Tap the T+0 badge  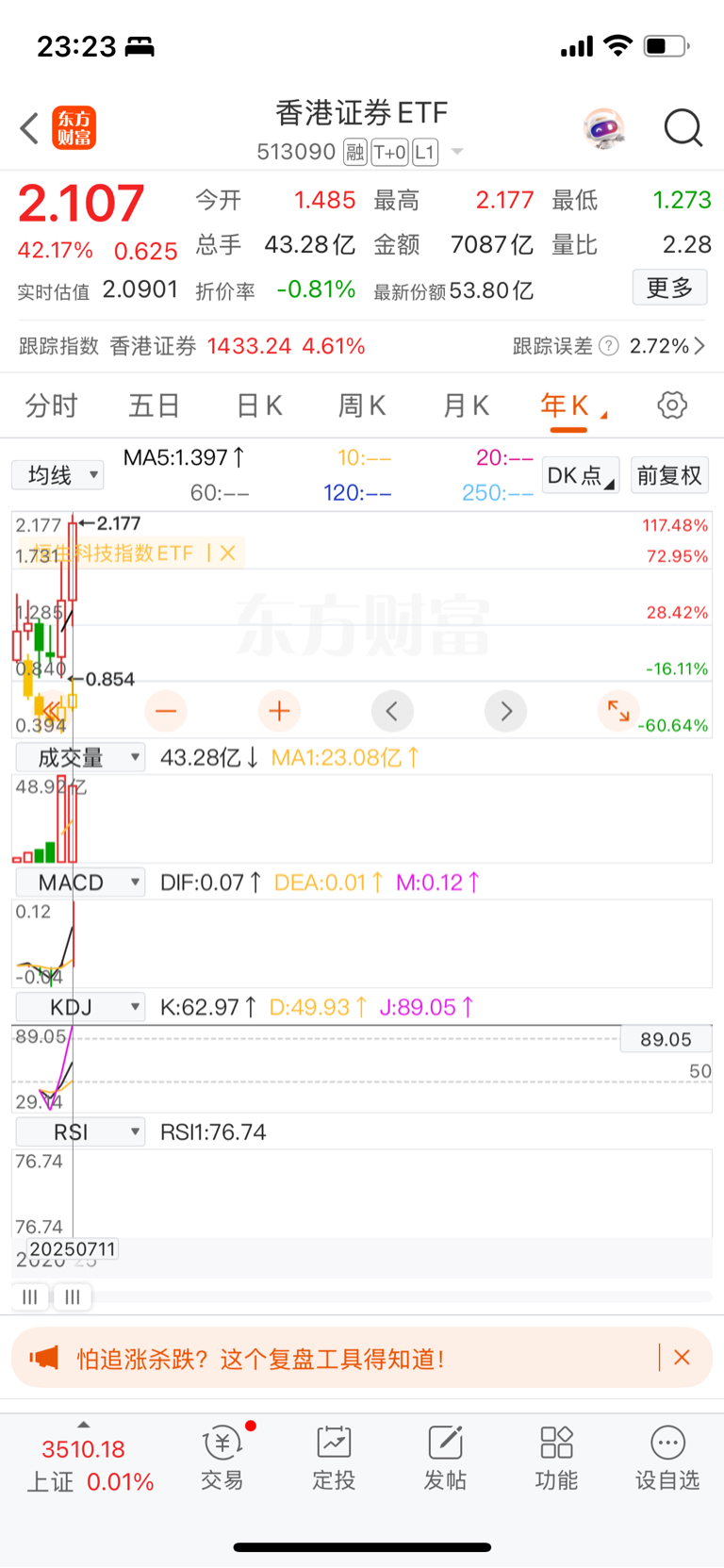tap(389, 152)
